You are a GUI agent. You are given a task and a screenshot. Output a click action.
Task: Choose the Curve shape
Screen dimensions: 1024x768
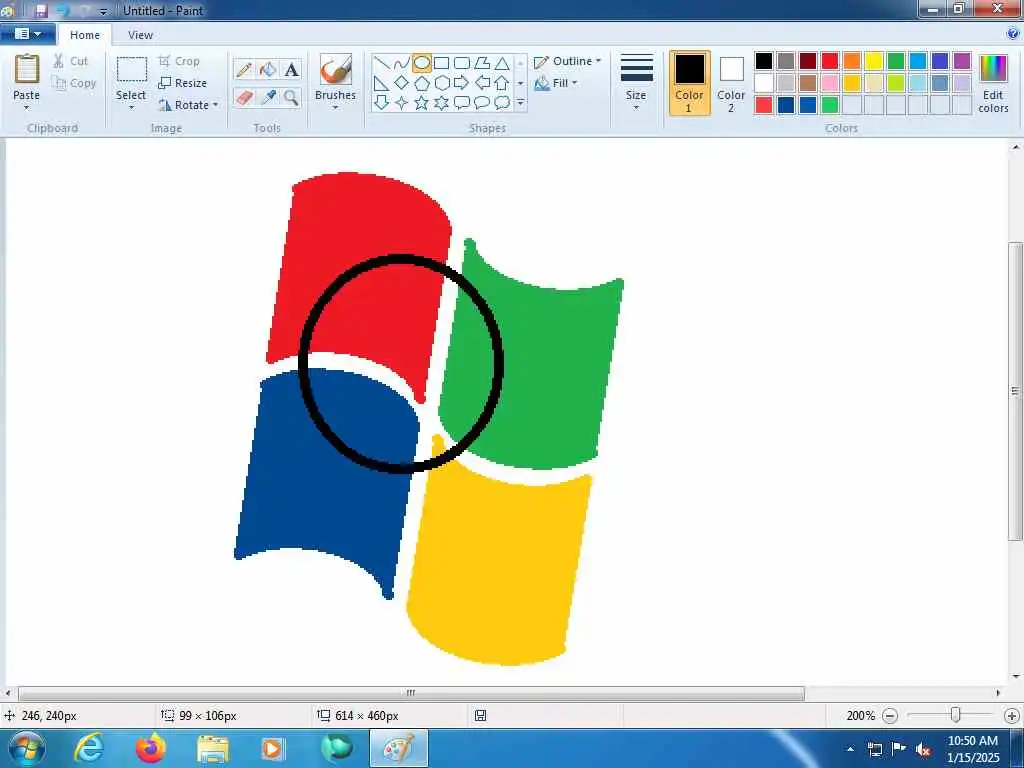[x=402, y=63]
